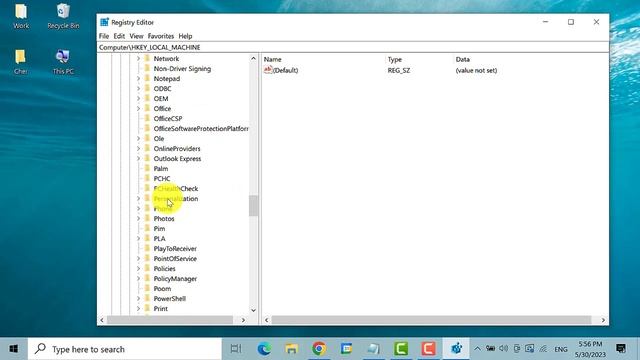Click the REG_SZ type cell
The height and width of the screenshot is (360, 640).
tap(399, 70)
